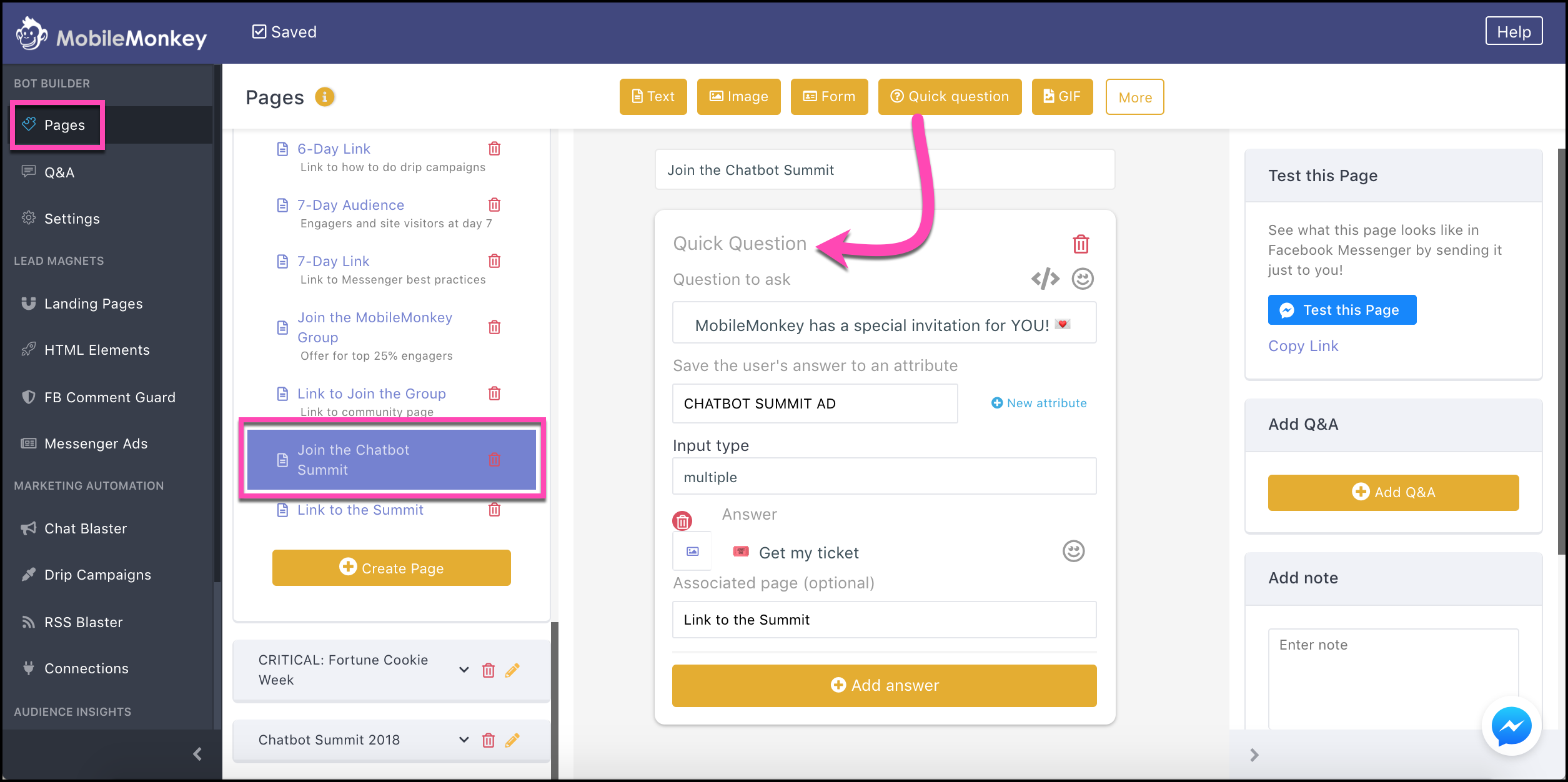Toggle the Saved checkbox in the top bar
The height and width of the screenshot is (782, 1568).
[259, 30]
